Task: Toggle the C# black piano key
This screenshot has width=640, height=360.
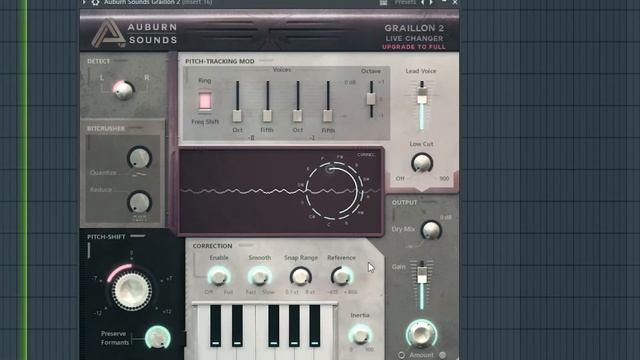Action: point(216,326)
